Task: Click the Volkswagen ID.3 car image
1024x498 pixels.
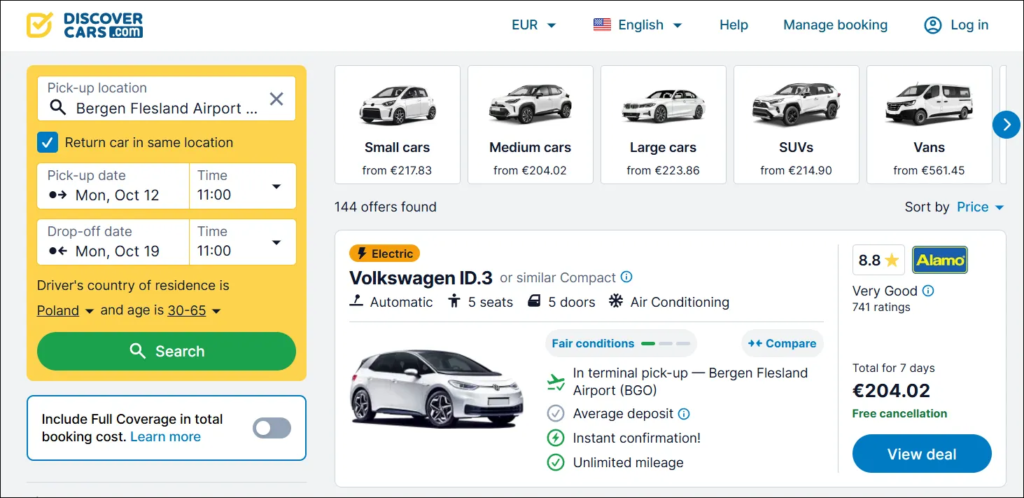Action: [436, 389]
